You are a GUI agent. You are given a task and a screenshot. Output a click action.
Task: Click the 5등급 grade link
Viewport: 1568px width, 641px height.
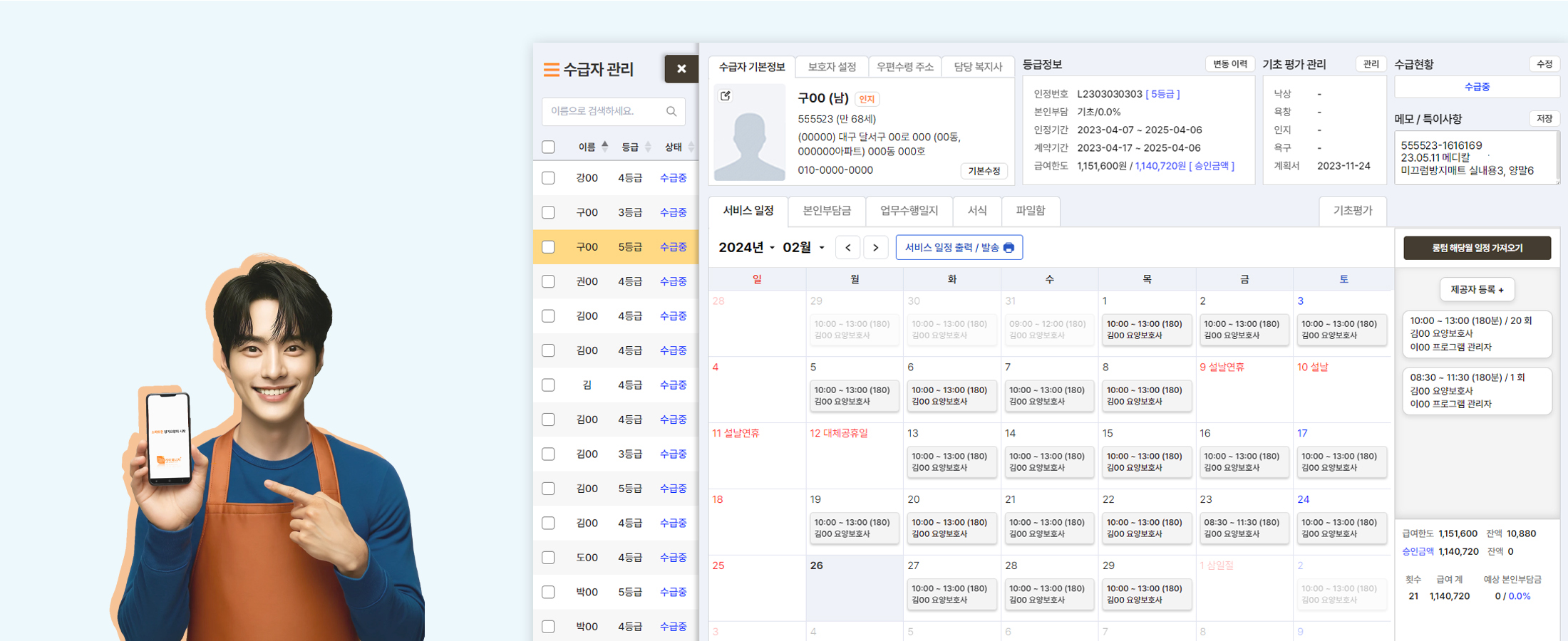pyautogui.click(x=1162, y=94)
